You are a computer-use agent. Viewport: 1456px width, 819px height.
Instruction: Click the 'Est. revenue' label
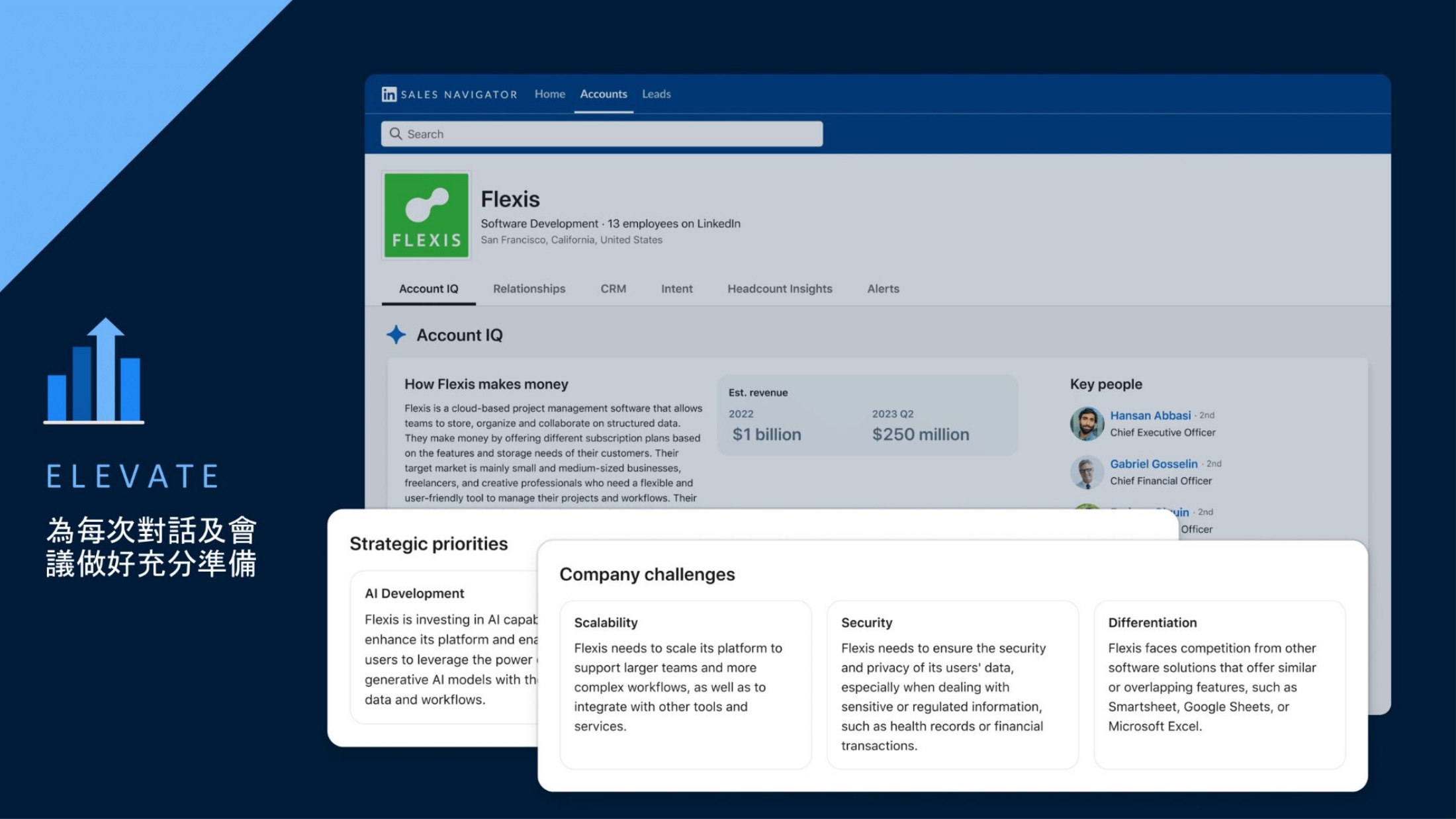[758, 392]
